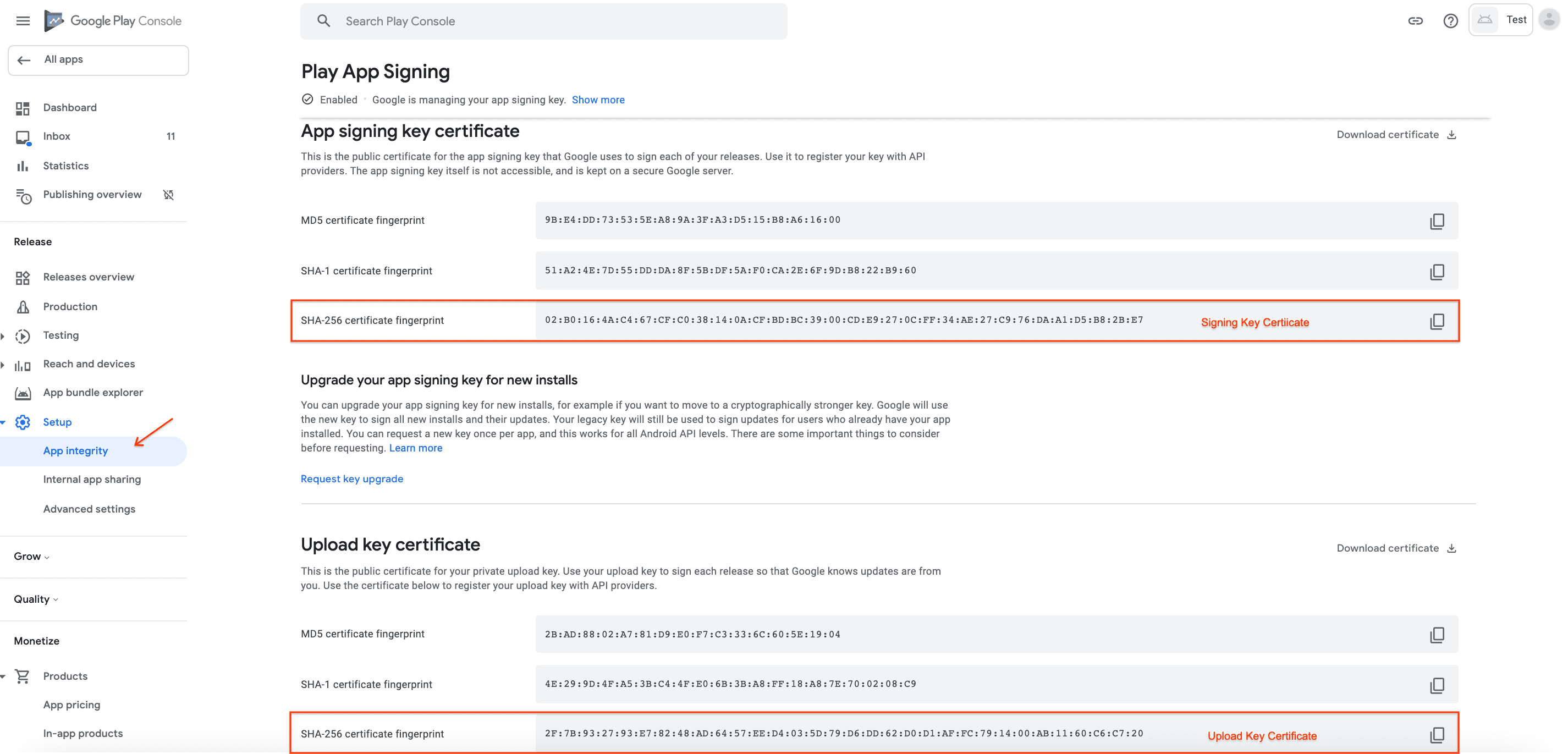Screen dimensions: 1568x754
Task: Open the Dashboard section
Action: (x=69, y=107)
